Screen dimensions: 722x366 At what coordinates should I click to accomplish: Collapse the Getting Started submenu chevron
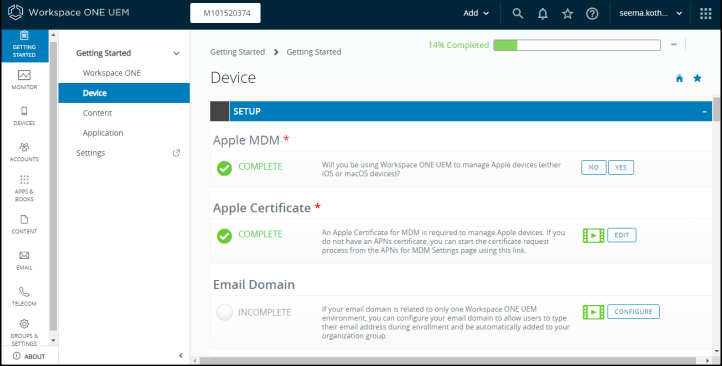[x=176, y=53]
